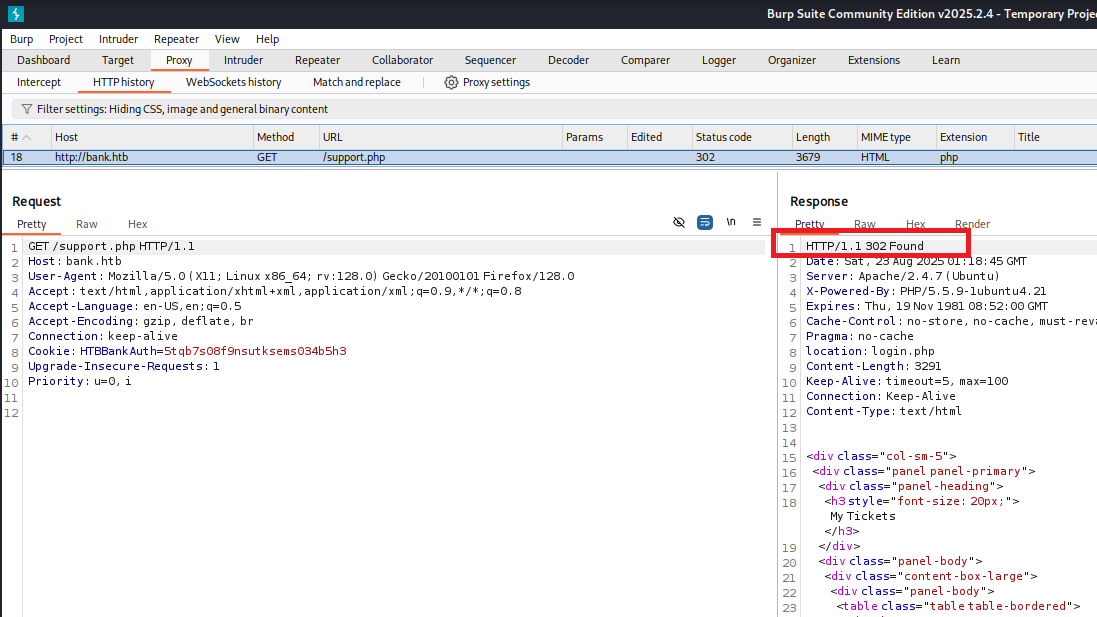
Task: Open WebSockets history sub-tab
Action: 233,82
